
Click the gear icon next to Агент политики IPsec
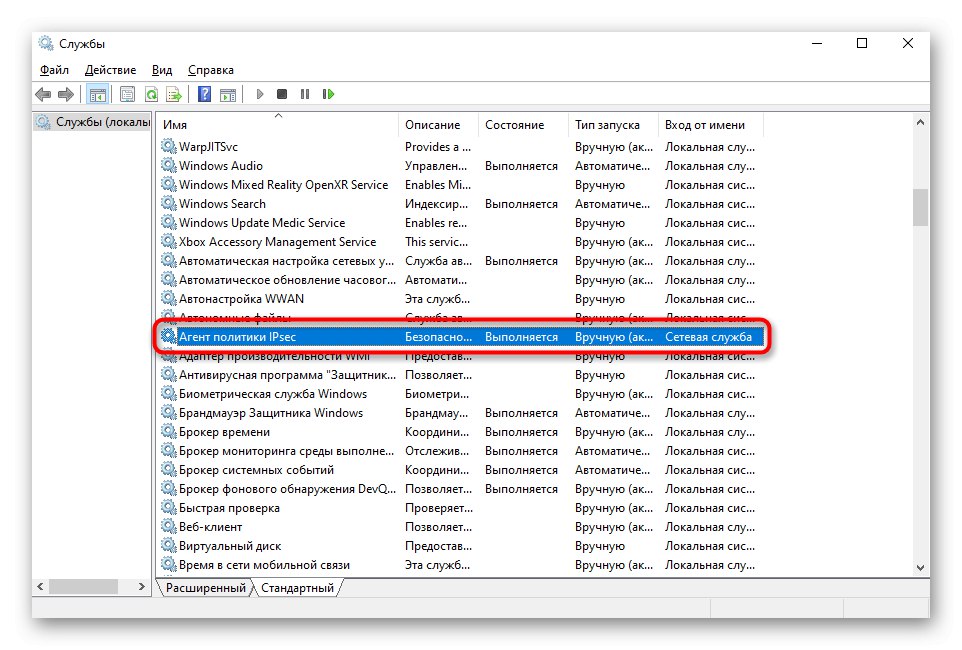[169, 336]
